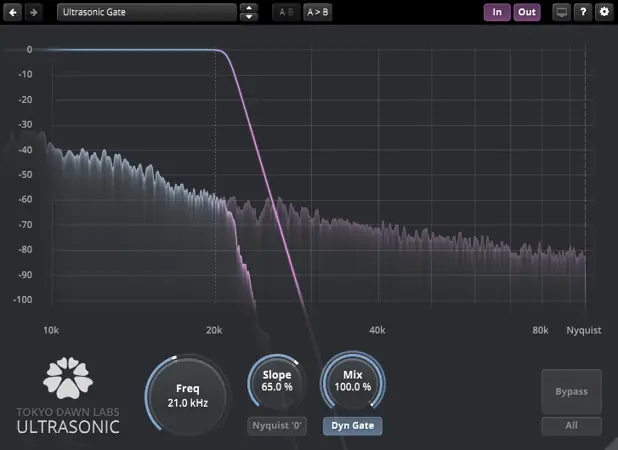Click the 0 dB scale label
Viewport: 618px width, 450px height.
pos(29,50)
